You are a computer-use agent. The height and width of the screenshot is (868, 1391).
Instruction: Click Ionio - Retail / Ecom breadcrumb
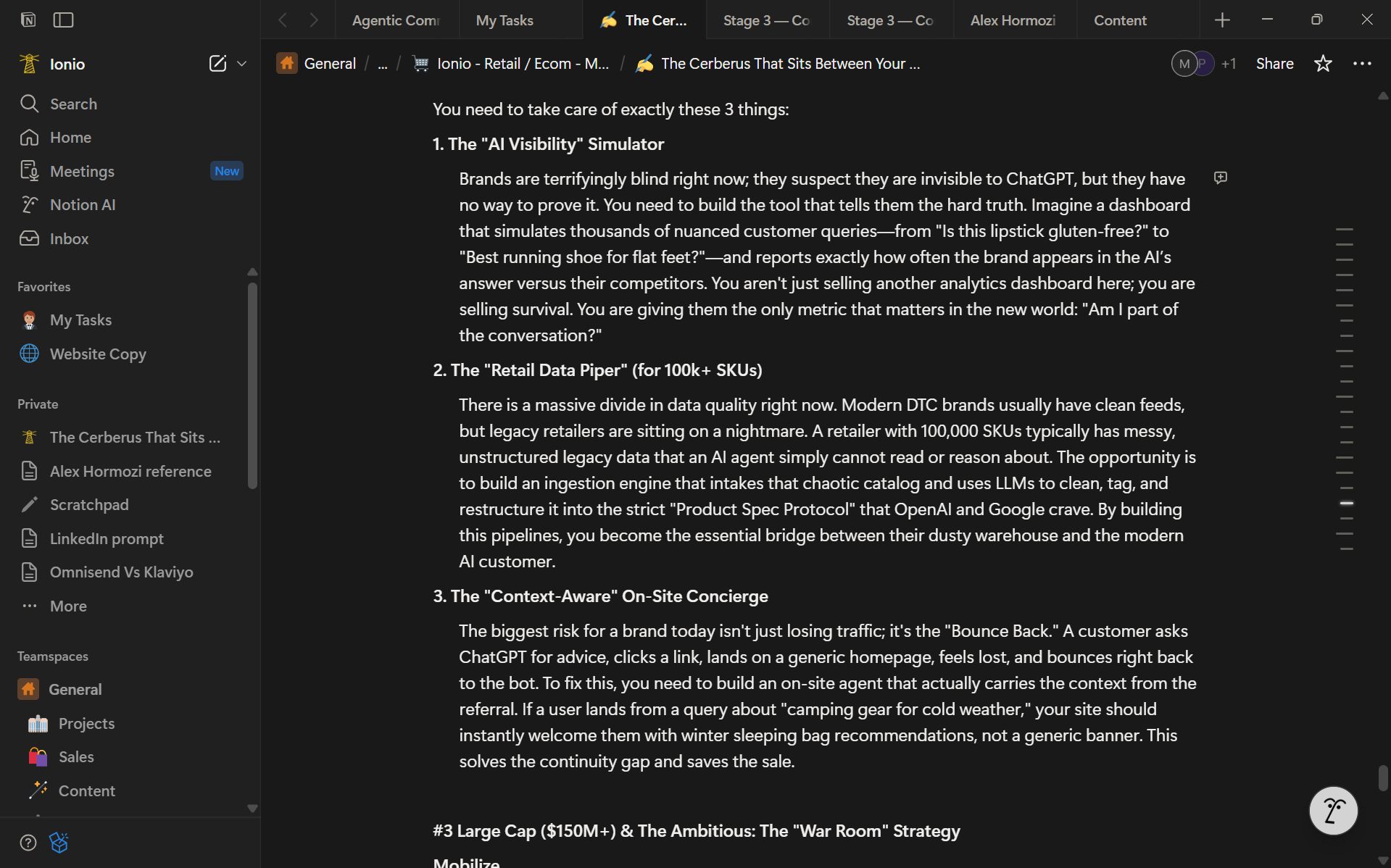click(511, 64)
